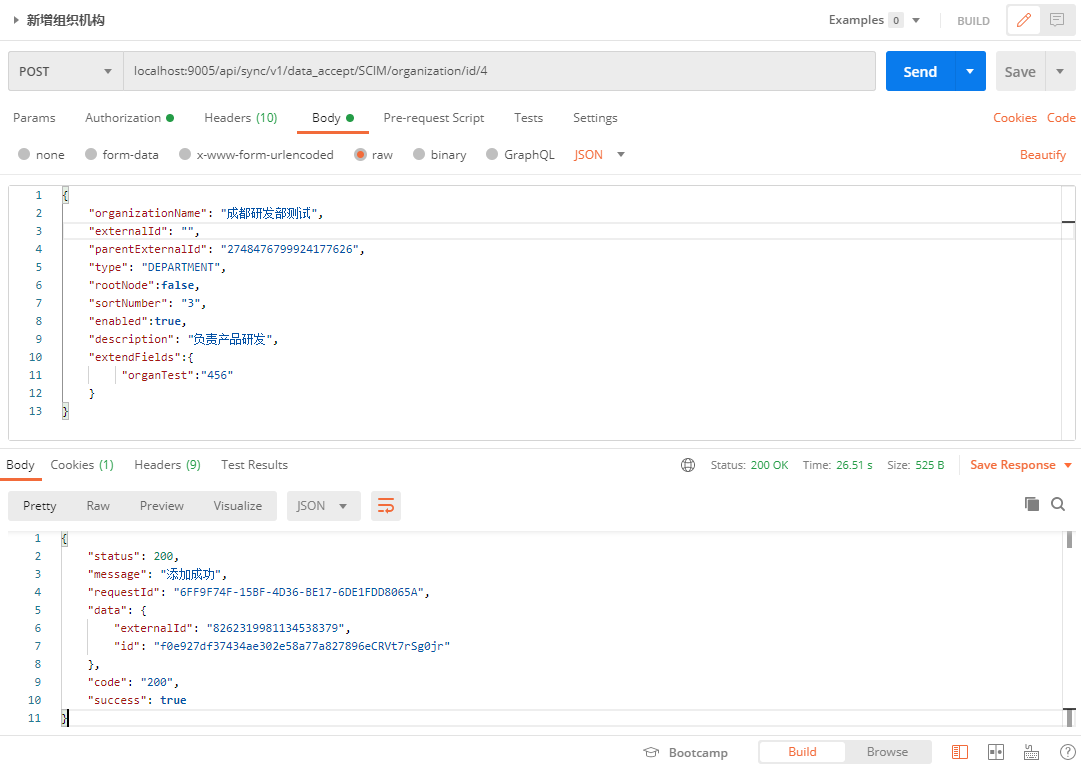Open the comments icon at top right
1081x766 pixels.
(1056, 20)
